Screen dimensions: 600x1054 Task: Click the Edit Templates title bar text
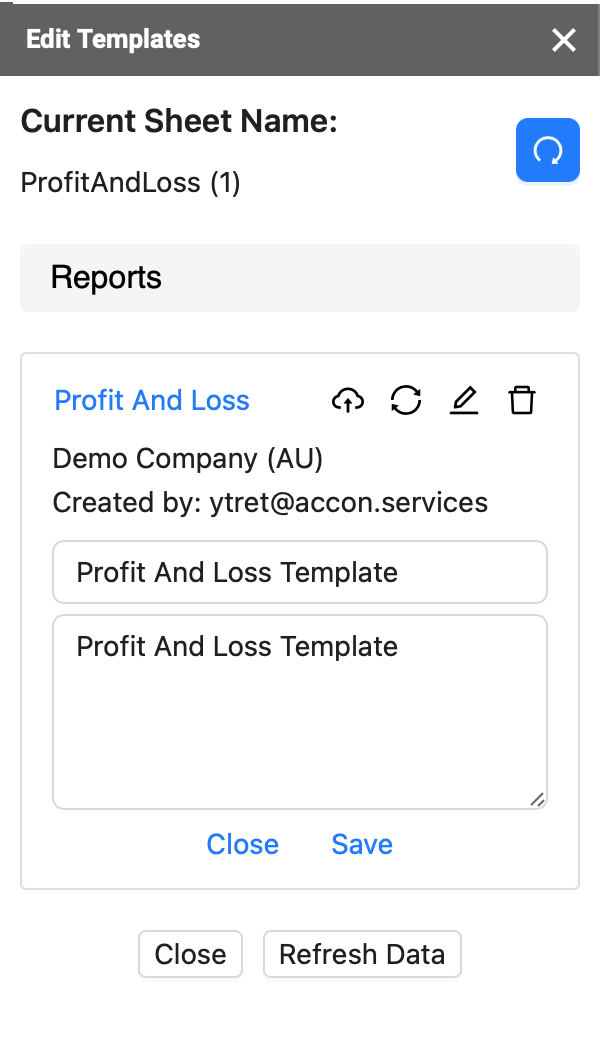113,39
